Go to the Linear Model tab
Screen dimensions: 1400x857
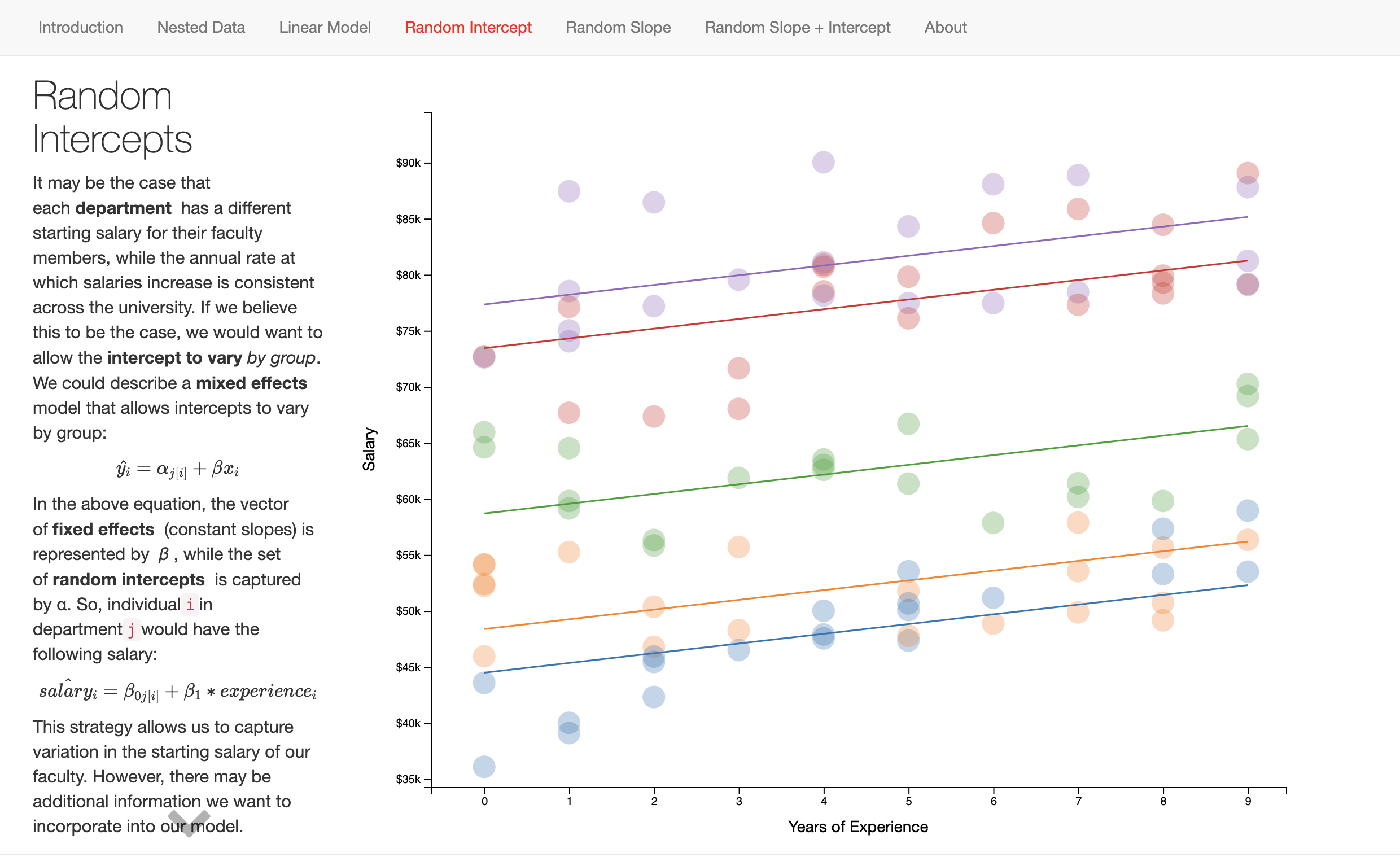coord(325,27)
